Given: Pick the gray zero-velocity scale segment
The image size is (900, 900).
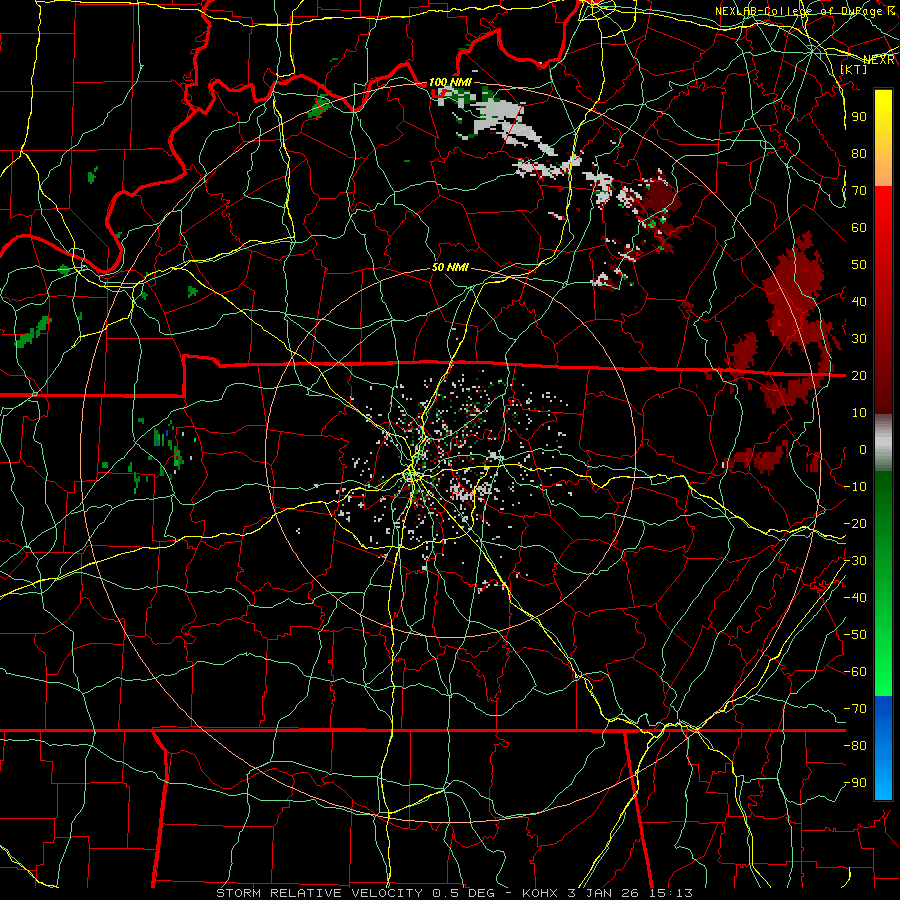Looking at the screenshot, I should click(x=883, y=445).
